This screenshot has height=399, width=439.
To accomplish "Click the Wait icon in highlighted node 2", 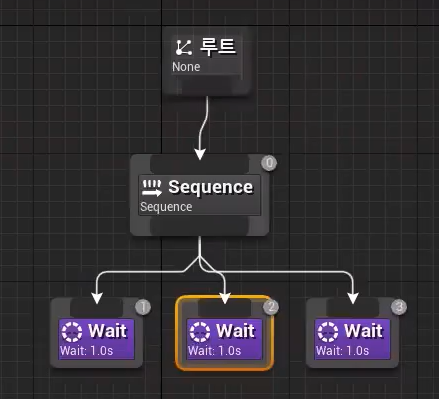I will (200, 332).
